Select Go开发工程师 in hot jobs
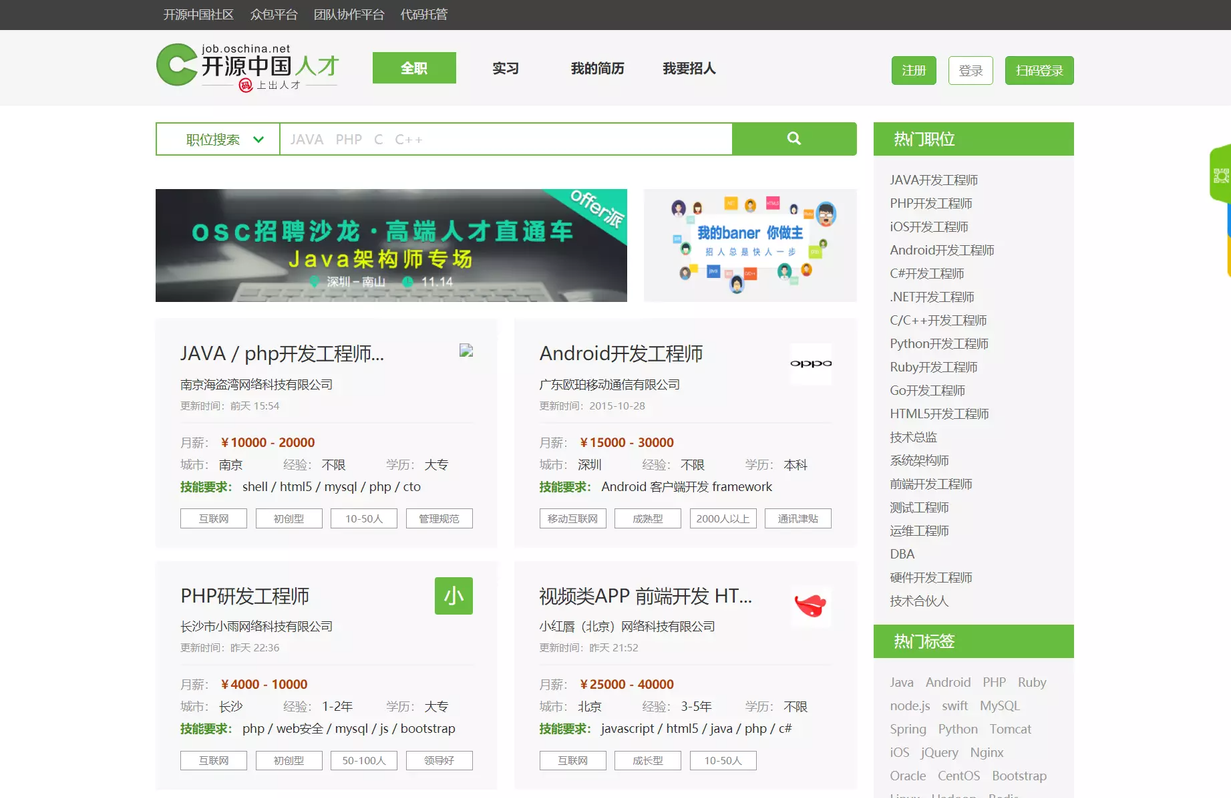 [x=928, y=390]
